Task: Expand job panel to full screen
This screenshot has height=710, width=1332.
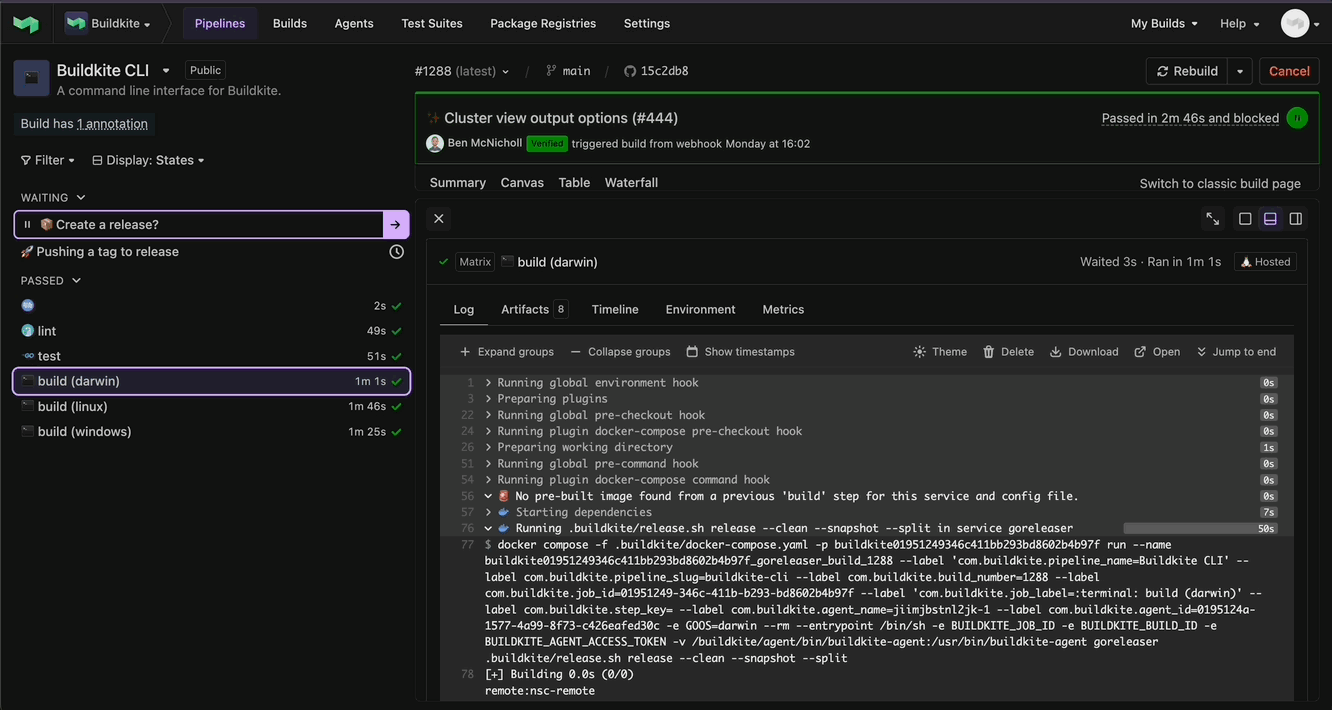Action: click(1212, 218)
